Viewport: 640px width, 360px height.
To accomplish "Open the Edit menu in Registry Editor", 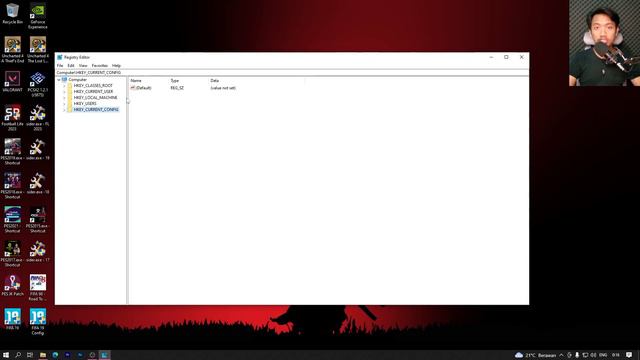I will pyautogui.click(x=71, y=65).
